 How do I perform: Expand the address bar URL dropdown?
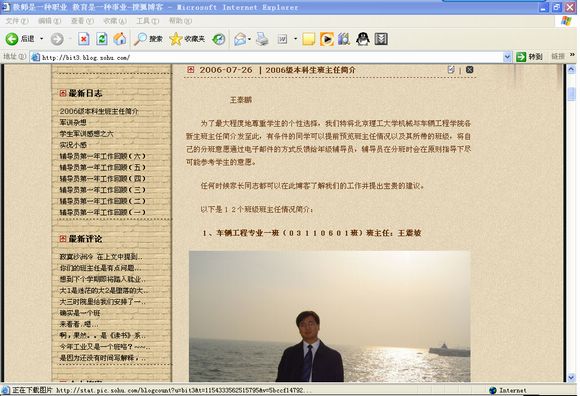tap(507, 57)
